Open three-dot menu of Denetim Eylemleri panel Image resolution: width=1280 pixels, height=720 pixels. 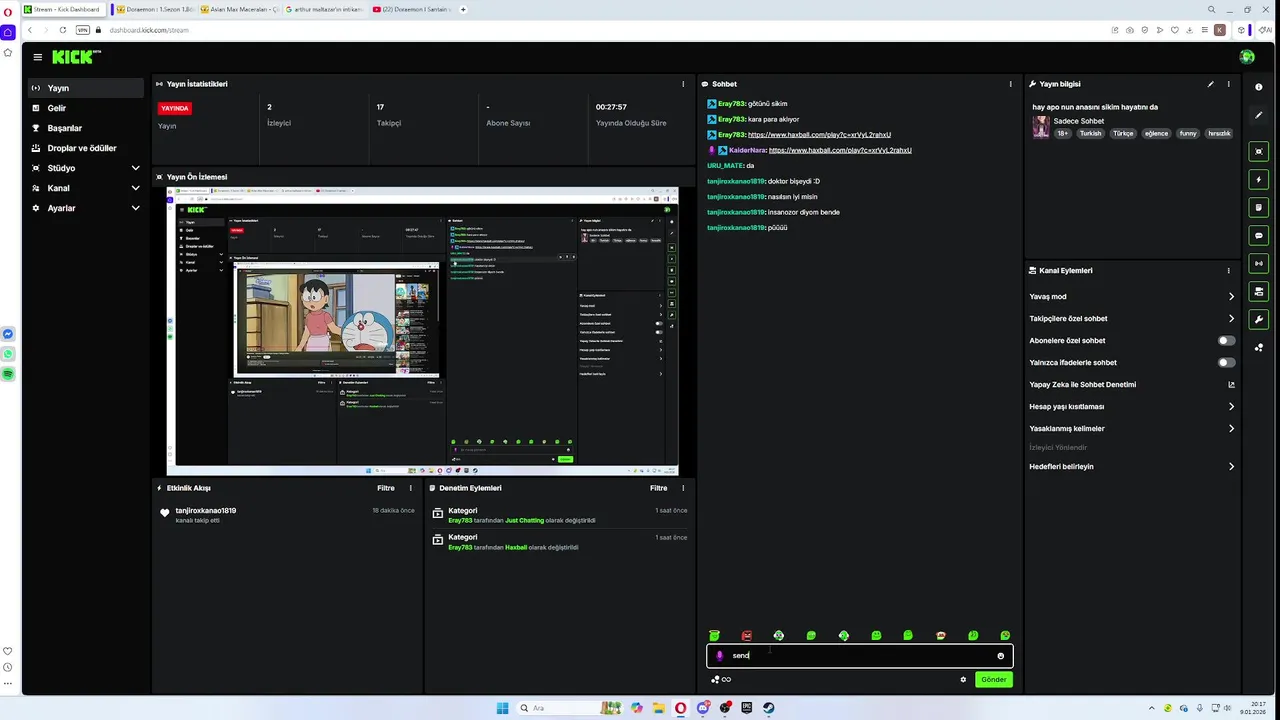click(x=683, y=488)
